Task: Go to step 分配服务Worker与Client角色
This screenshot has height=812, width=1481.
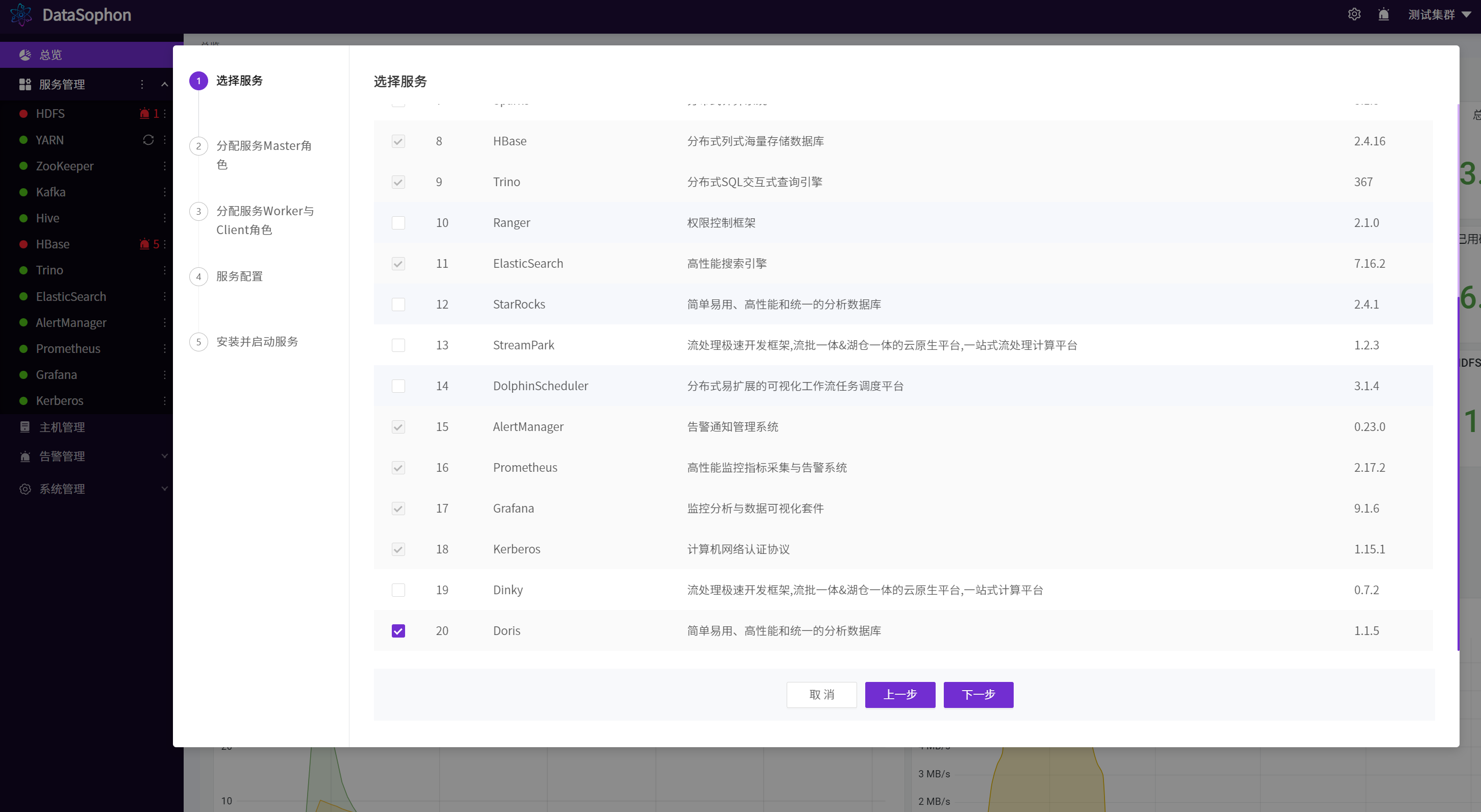Action: [265, 220]
